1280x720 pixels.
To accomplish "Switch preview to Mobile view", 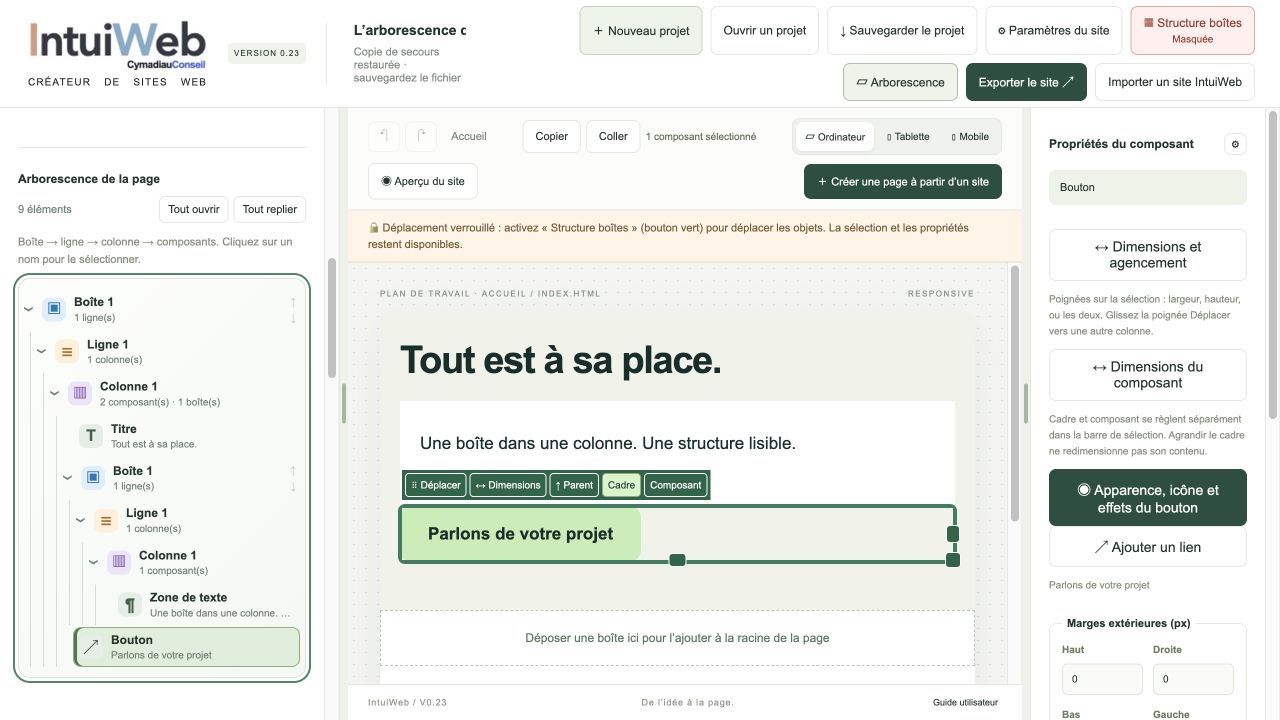I will point(970,137).
